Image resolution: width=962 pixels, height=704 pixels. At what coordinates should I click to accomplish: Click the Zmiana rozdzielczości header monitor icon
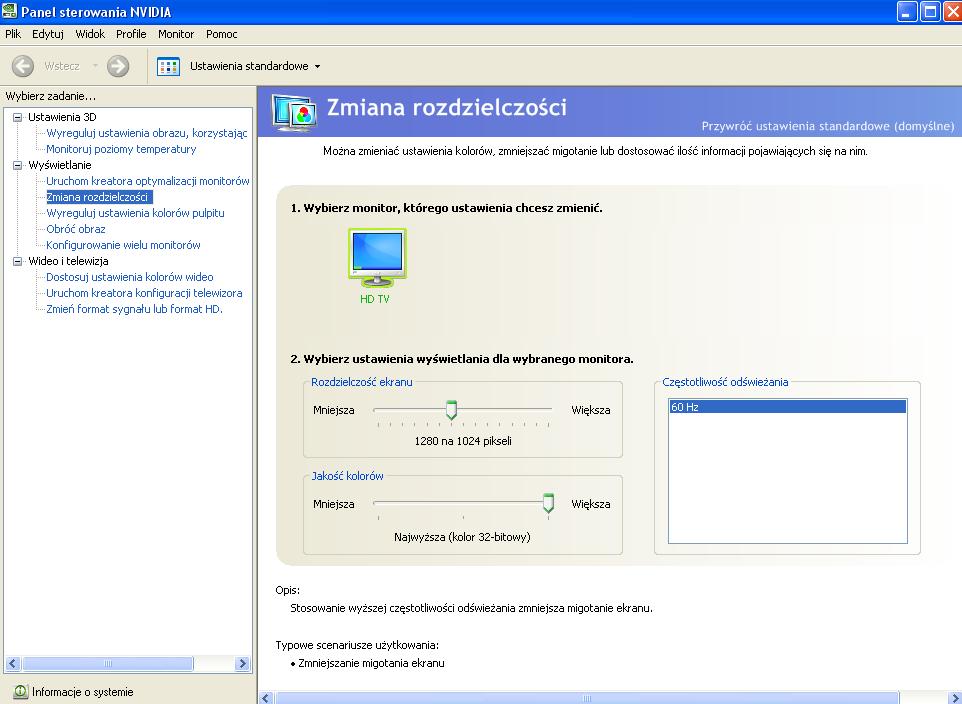[294, 109]
